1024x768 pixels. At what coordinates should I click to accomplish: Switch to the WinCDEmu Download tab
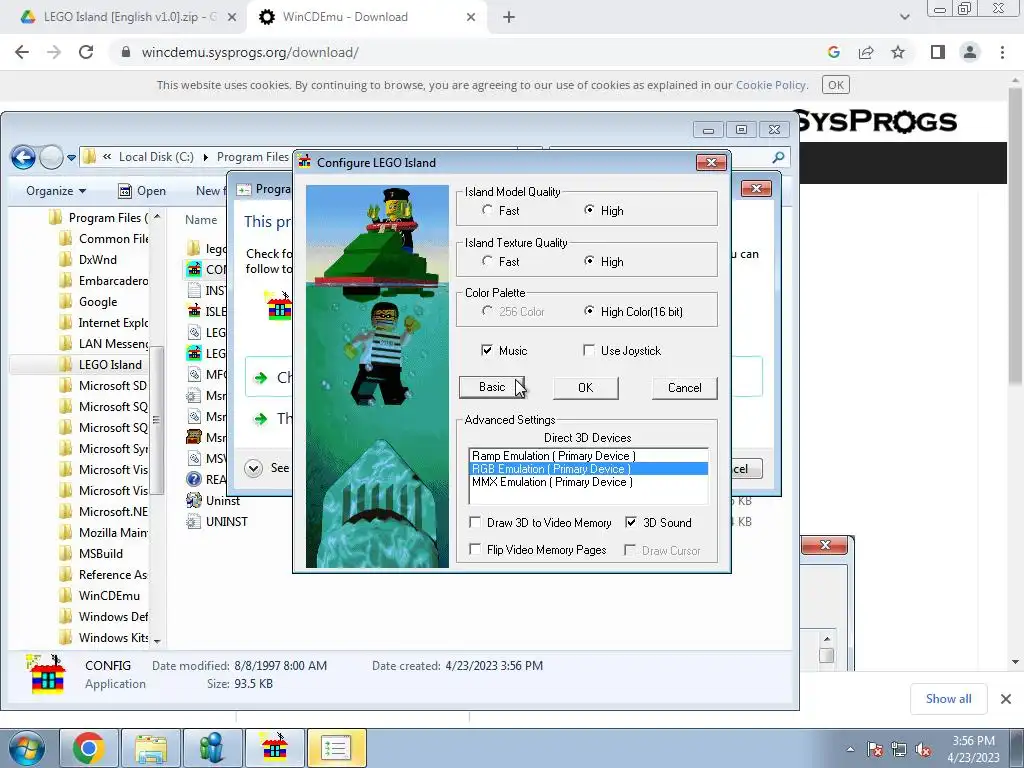(x=366, y=17)
